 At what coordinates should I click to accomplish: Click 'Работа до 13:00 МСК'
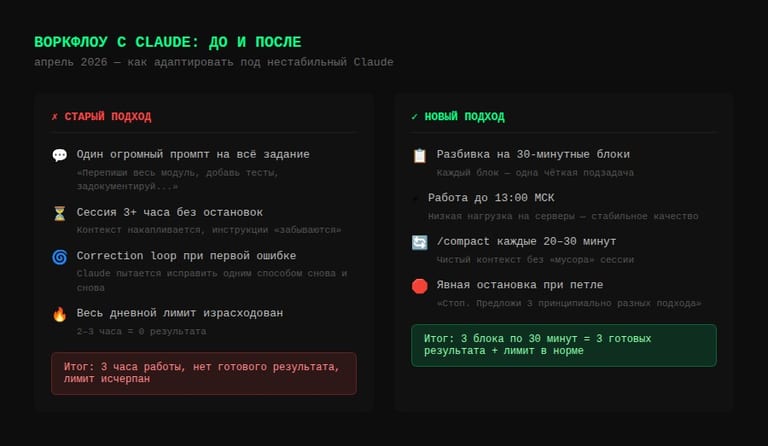coord(491,198)
